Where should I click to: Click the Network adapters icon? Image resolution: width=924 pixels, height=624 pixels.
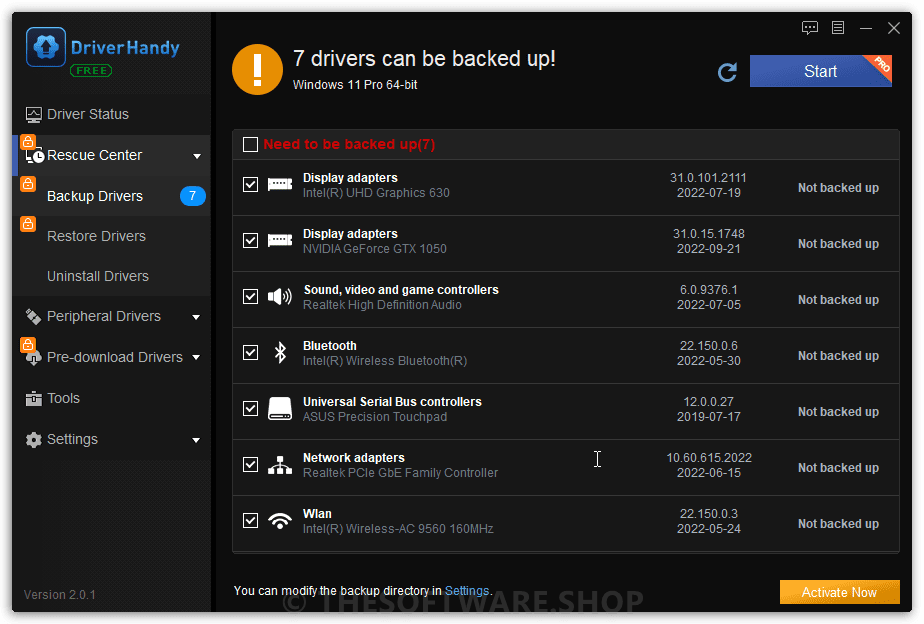coord(280,465)
